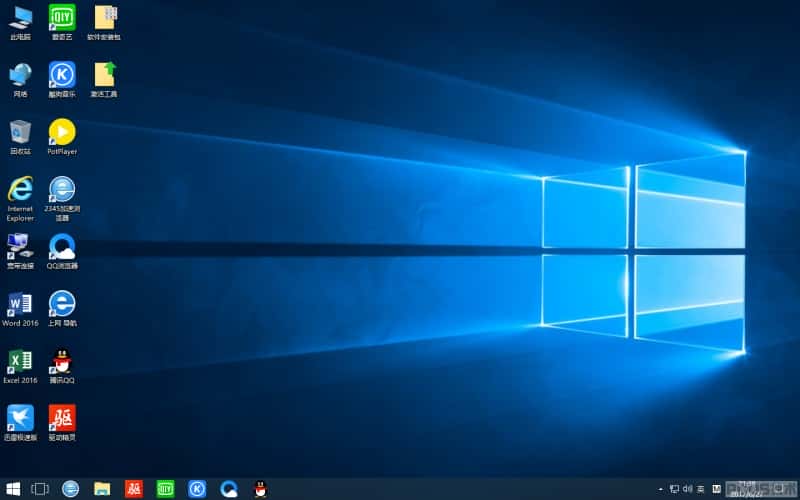Open Task View from the taskbar

point(40,489)
